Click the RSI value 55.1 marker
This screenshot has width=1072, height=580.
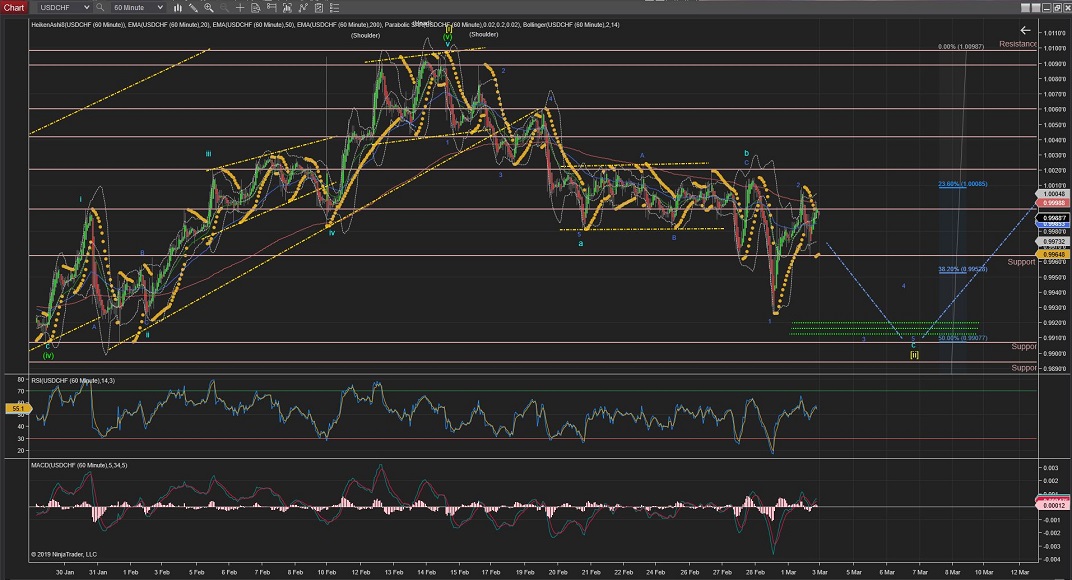[x=16, y=408]
